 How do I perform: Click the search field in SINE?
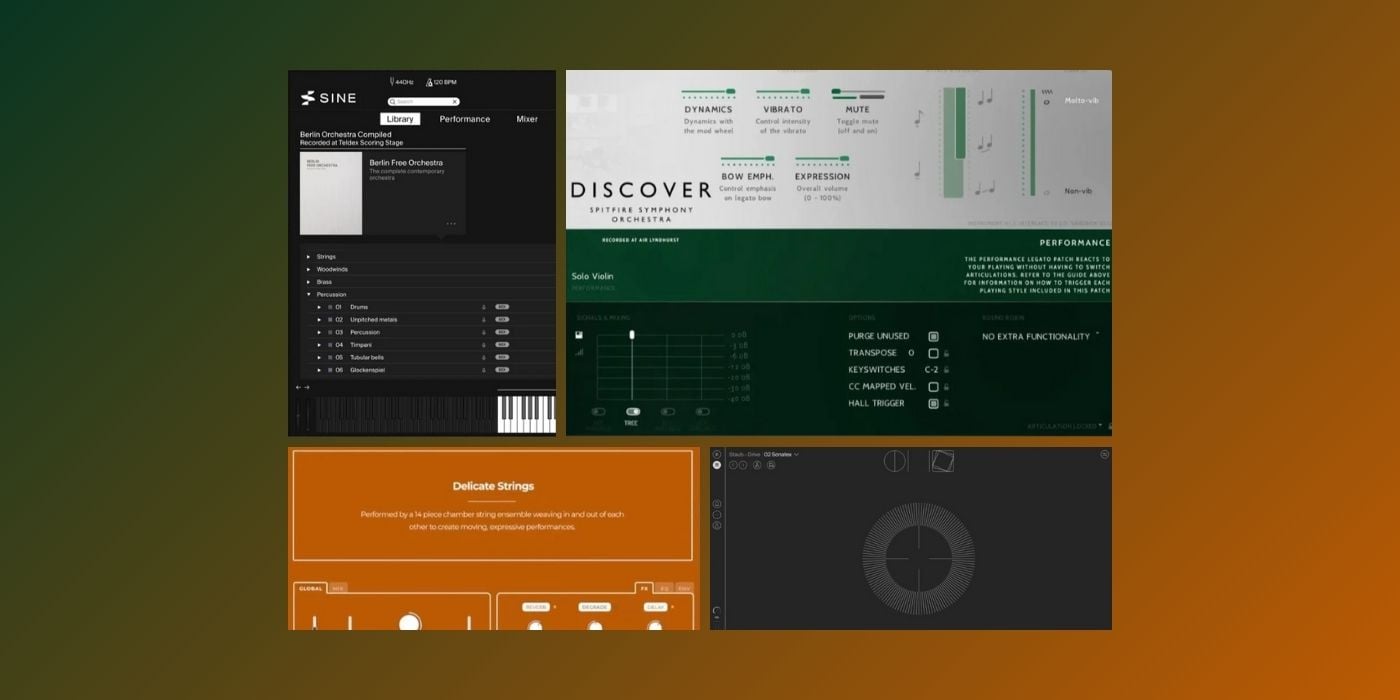point(420,101)
